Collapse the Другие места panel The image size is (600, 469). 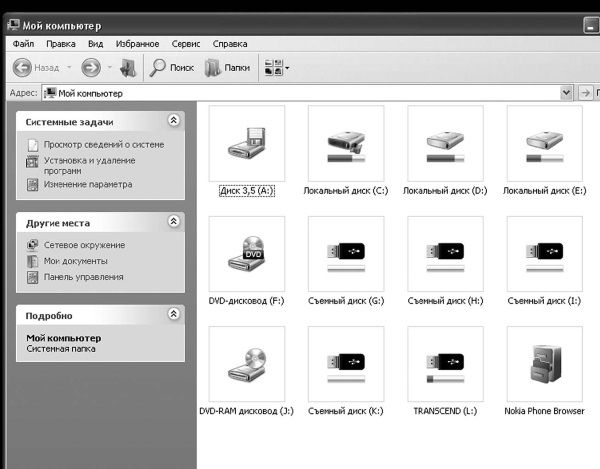pos(174,222)
